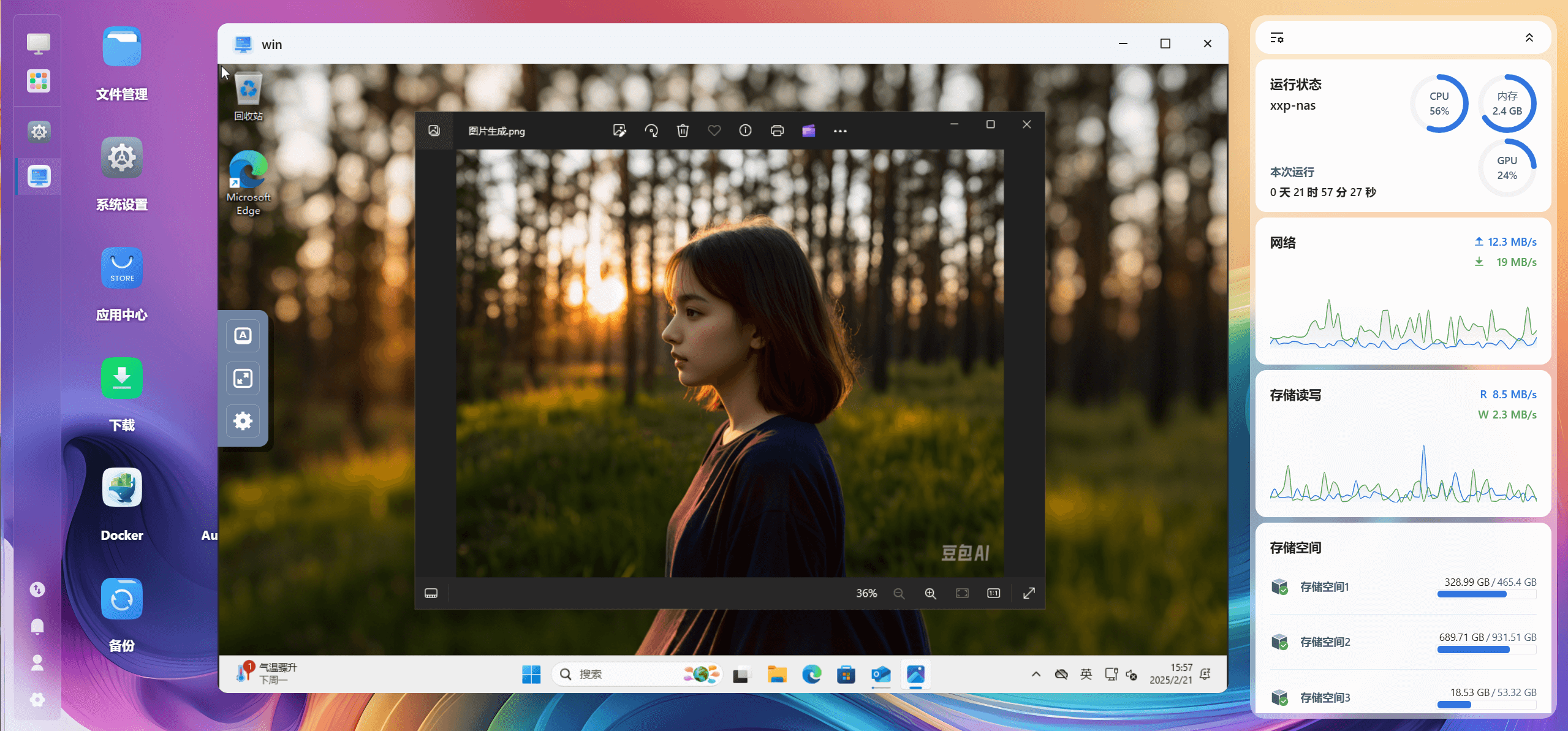Enter fullscreen in Photos viewer

click(x=1029, y=593)
